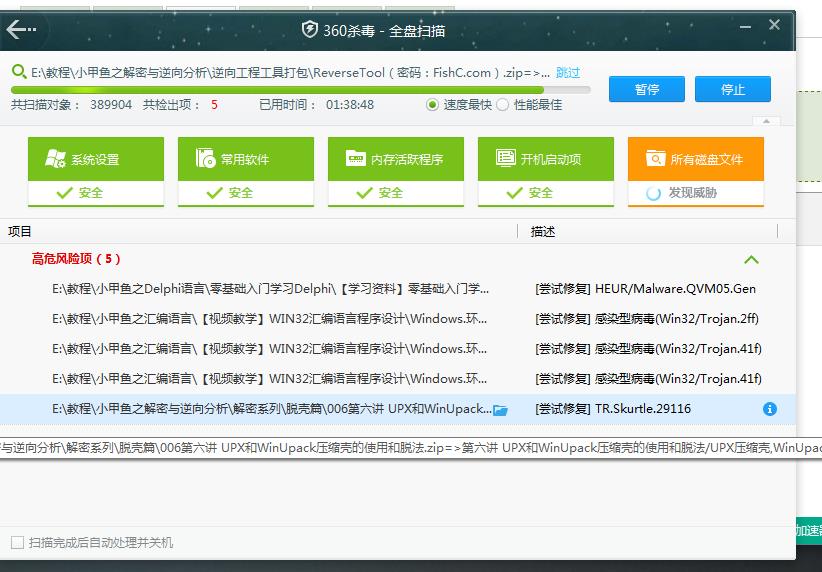Click 共扫描对象 count 389904
This screenshot has height=572, width=822.
[x=111, y=105]
